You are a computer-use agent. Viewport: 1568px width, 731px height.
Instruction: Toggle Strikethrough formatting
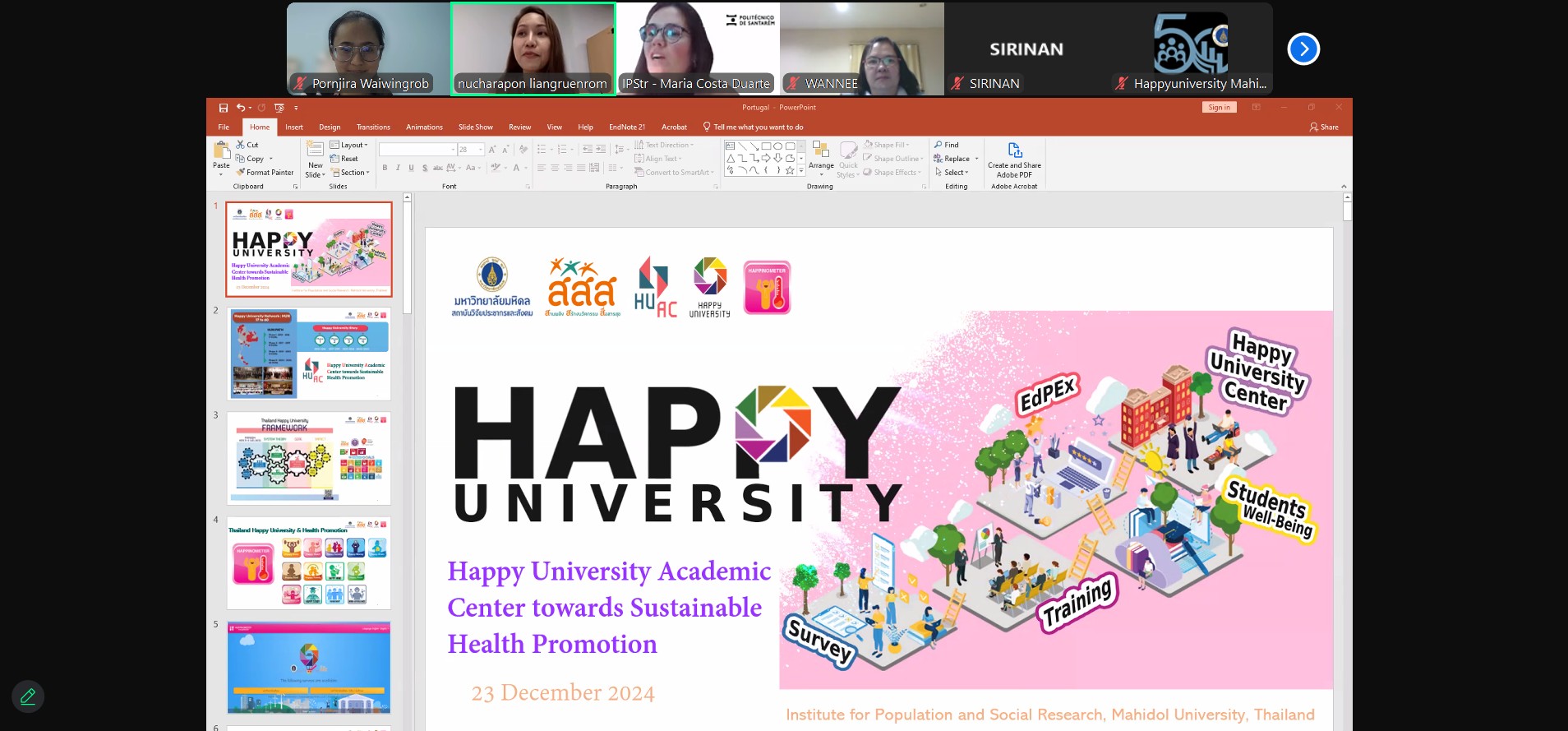pyautogui.click(x=438, y=168)
